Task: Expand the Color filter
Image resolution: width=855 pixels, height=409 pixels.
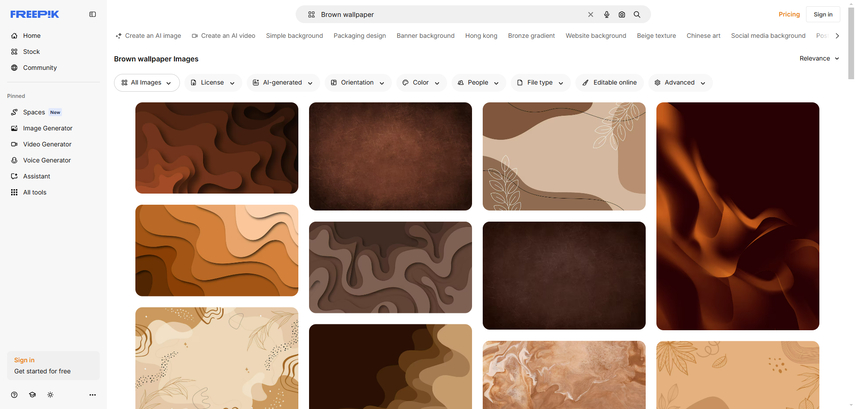Action: click(x=422, y=83)
